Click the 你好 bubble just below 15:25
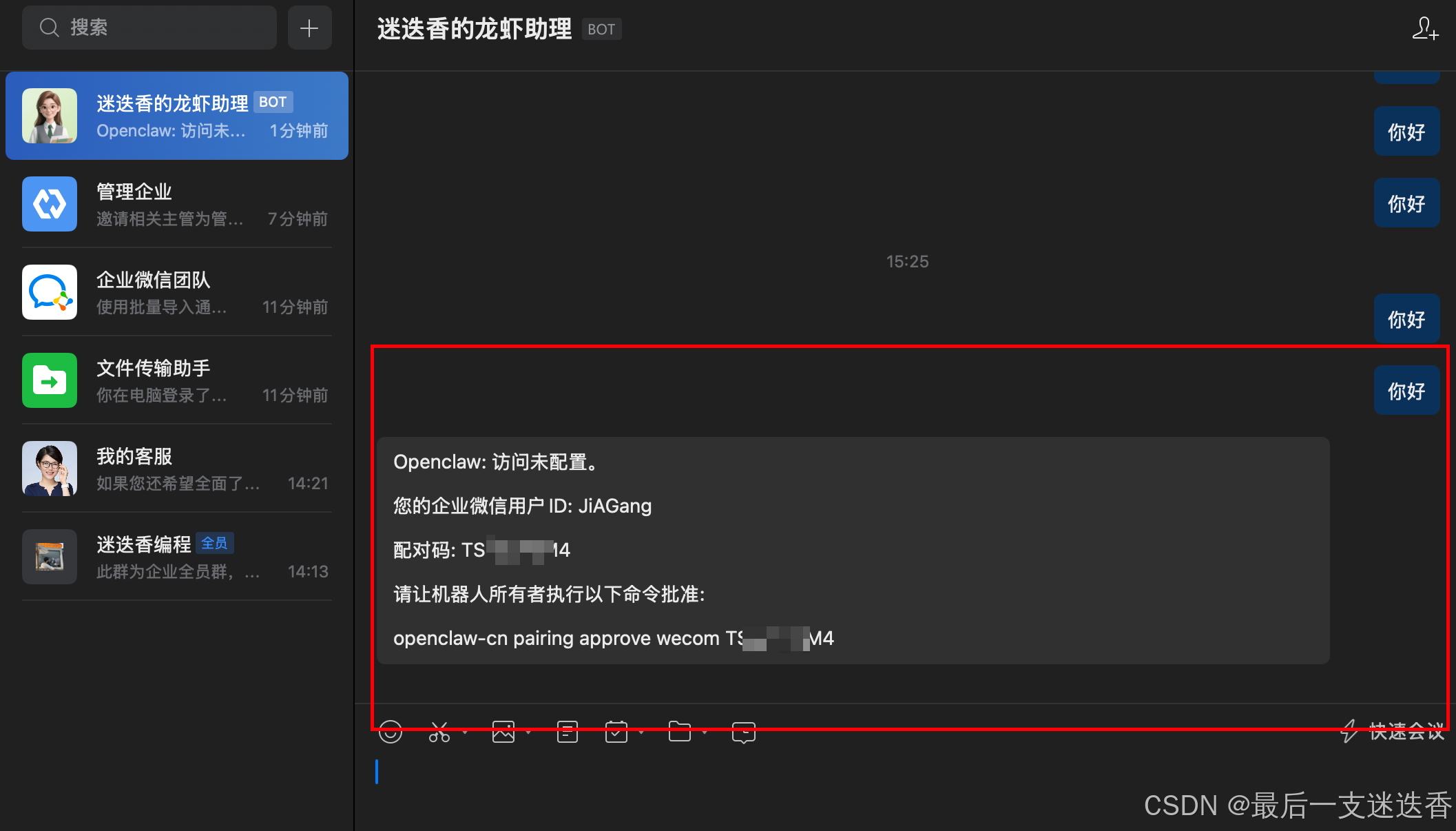The image size is (1456, 831). point(1406,320)
